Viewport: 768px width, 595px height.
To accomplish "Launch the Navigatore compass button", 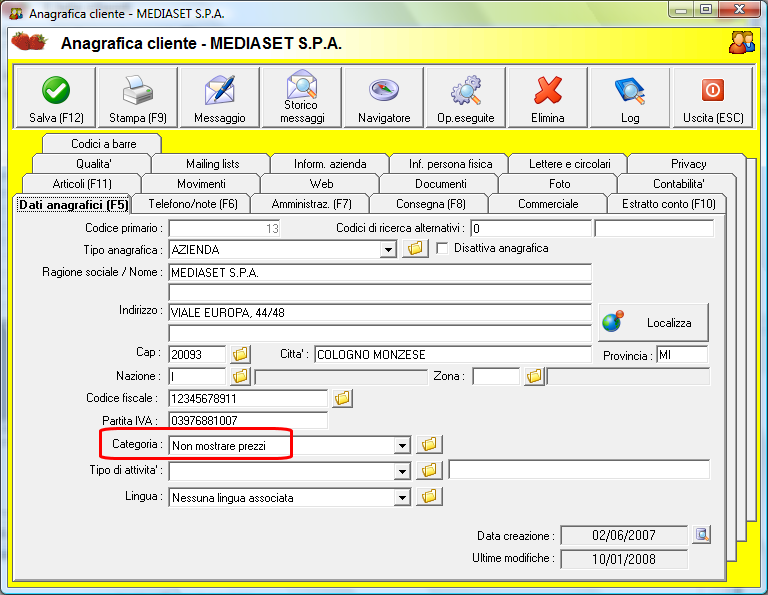I will coord(384,97).
